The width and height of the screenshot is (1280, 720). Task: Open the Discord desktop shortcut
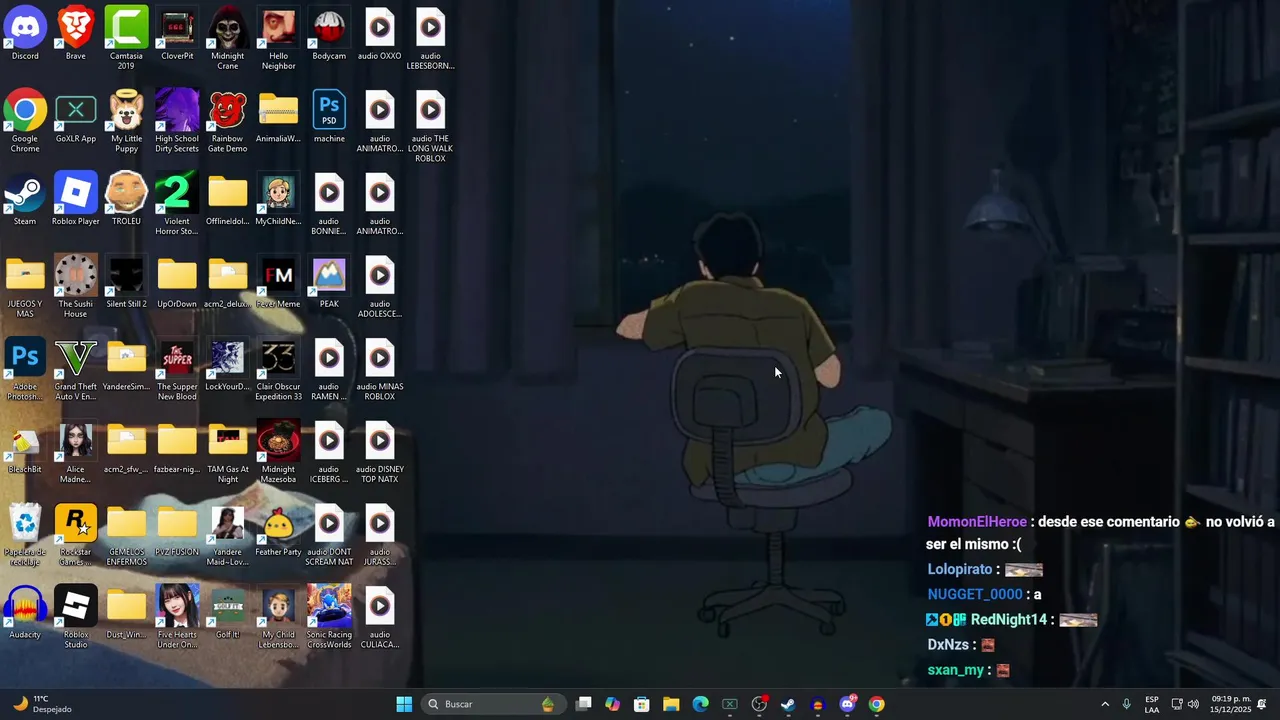tap(25, 34)
